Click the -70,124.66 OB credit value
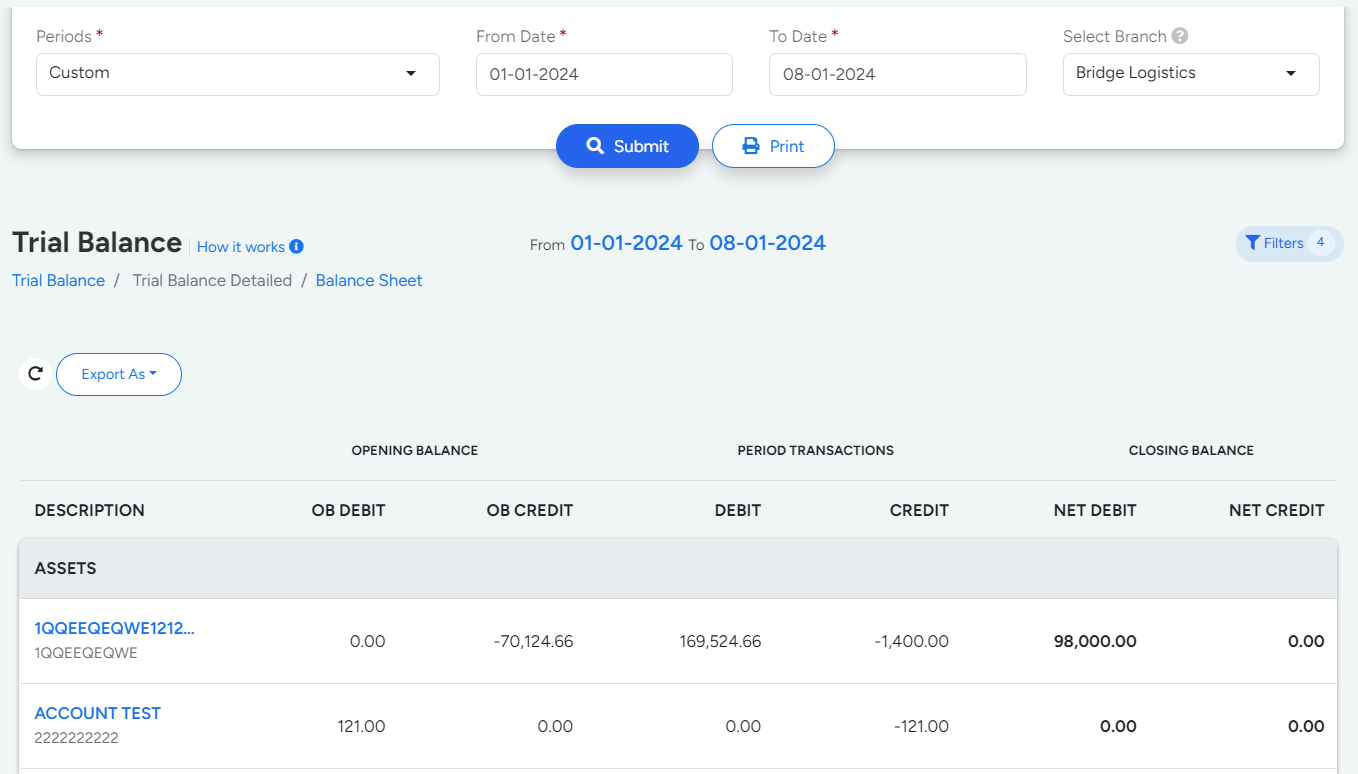The image size is (1358, 774). (x=533, y=641)
